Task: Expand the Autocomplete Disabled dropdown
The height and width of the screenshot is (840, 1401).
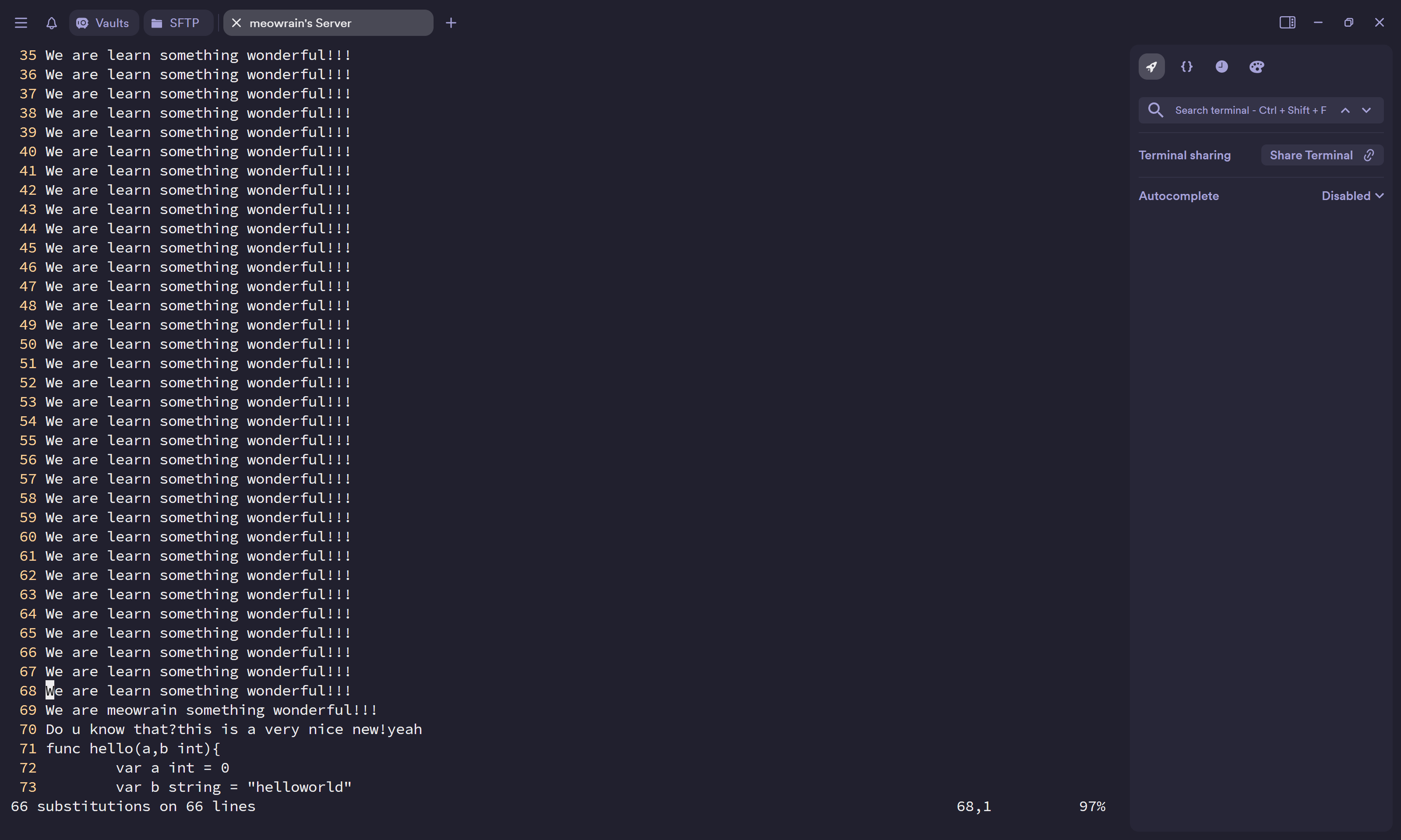Action: tap(1352, 196)
